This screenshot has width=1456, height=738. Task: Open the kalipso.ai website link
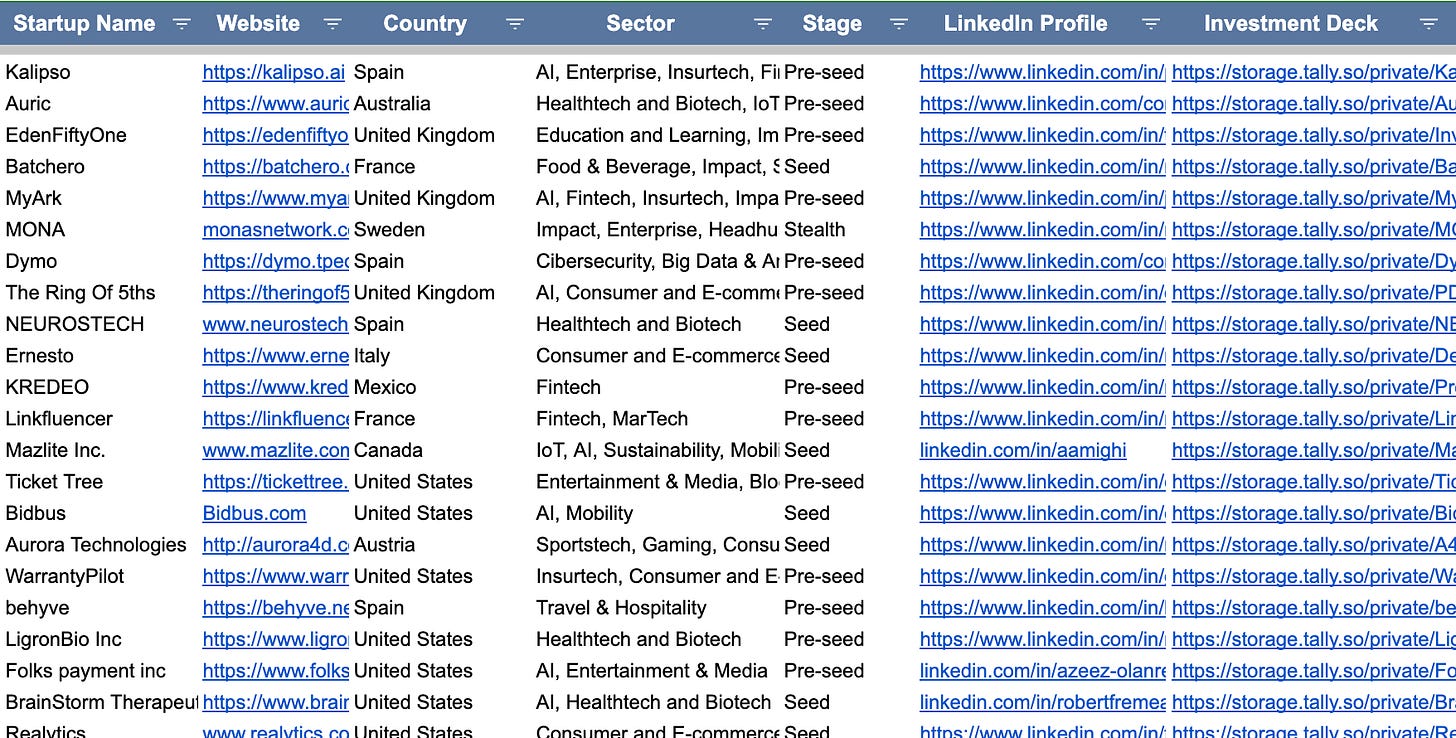pyautogui.click(x=274, y=72)
